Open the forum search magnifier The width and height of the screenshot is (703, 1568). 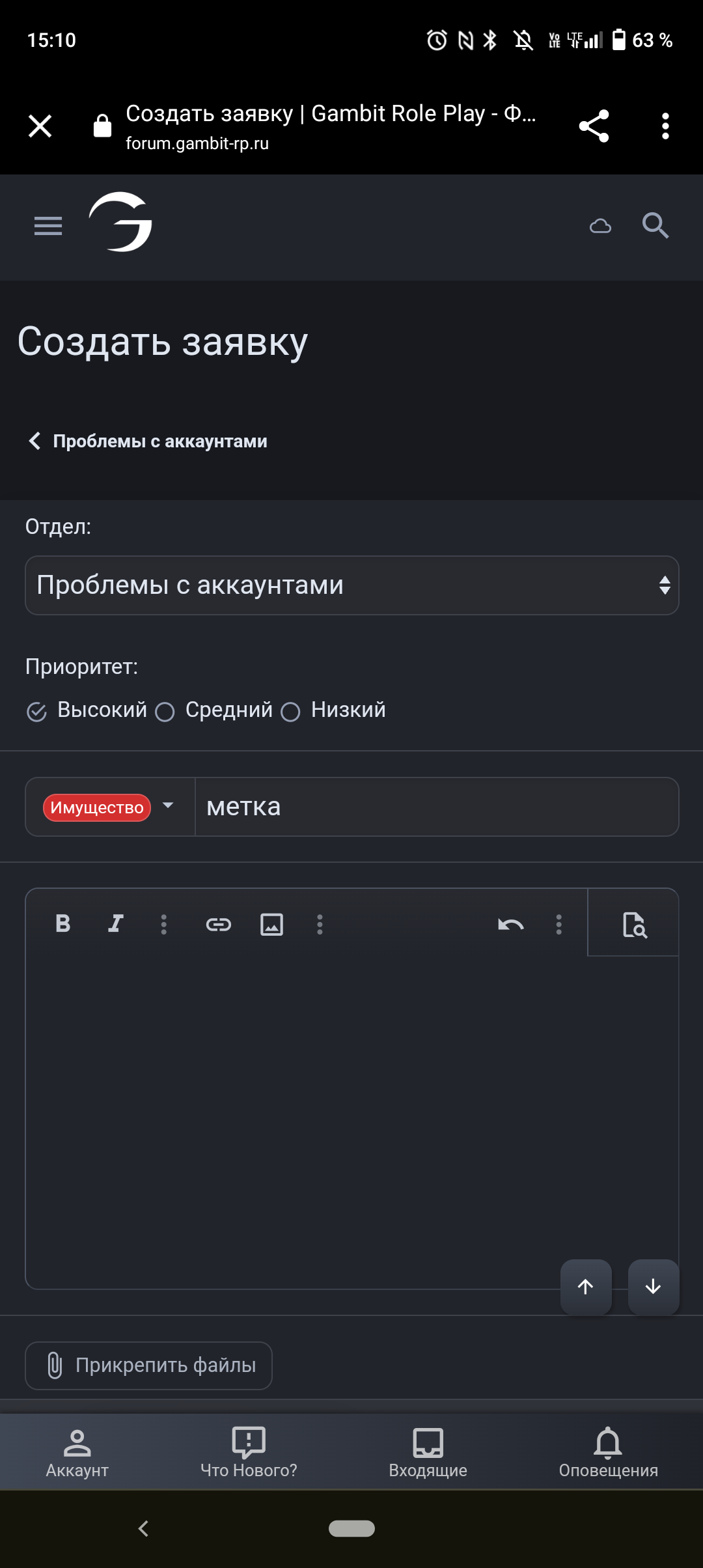click(x=655, y=226)
